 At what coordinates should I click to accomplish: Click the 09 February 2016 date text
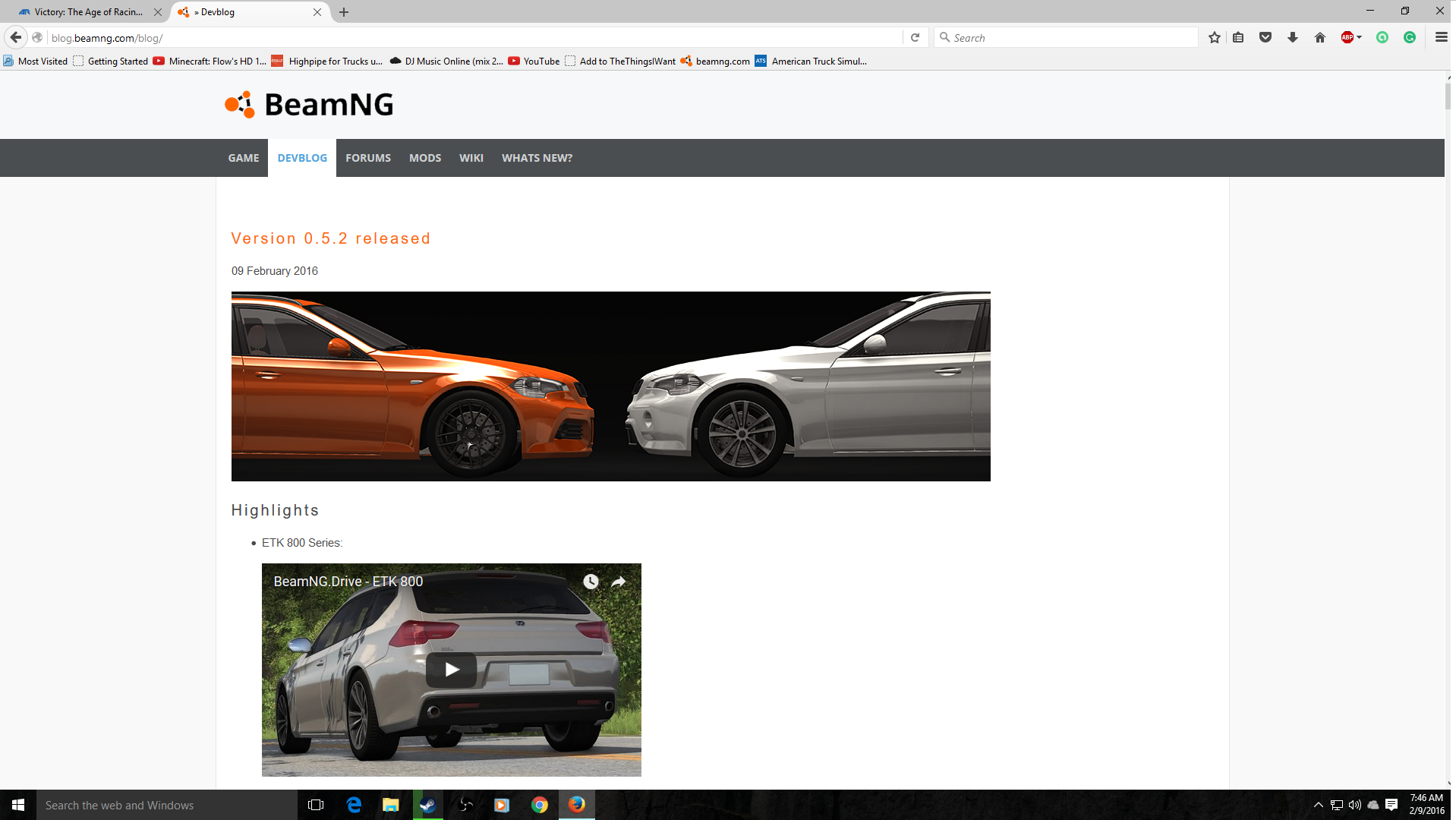275,271
